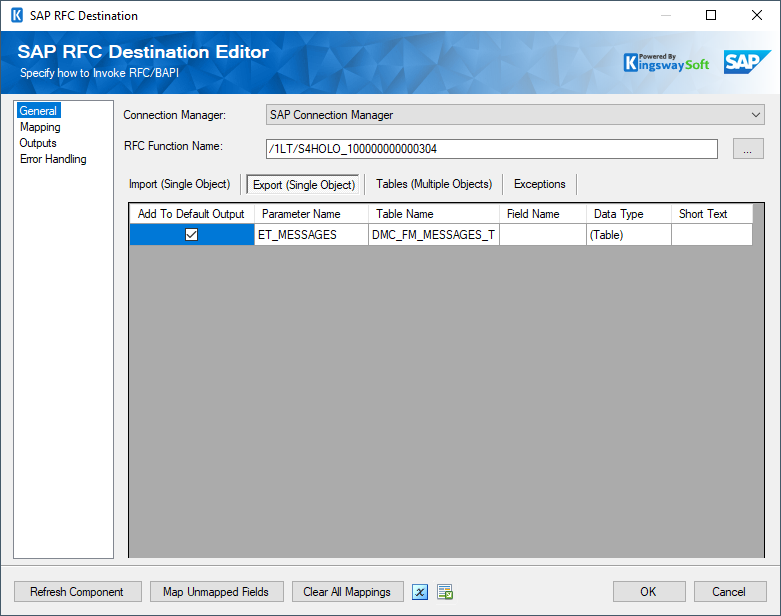Click the Field Name column header

[543, 214]
